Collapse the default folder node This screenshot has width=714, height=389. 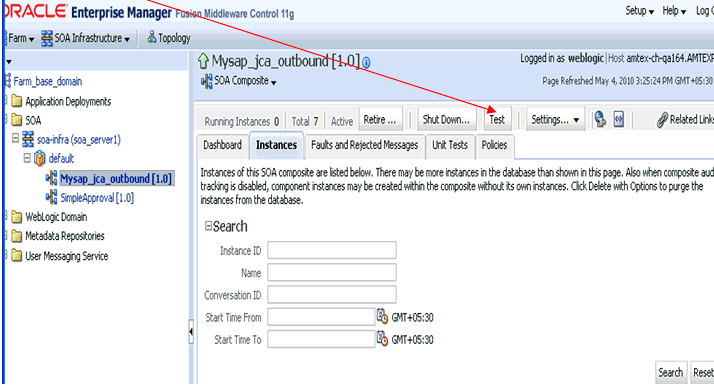click(x=27, y=158)
